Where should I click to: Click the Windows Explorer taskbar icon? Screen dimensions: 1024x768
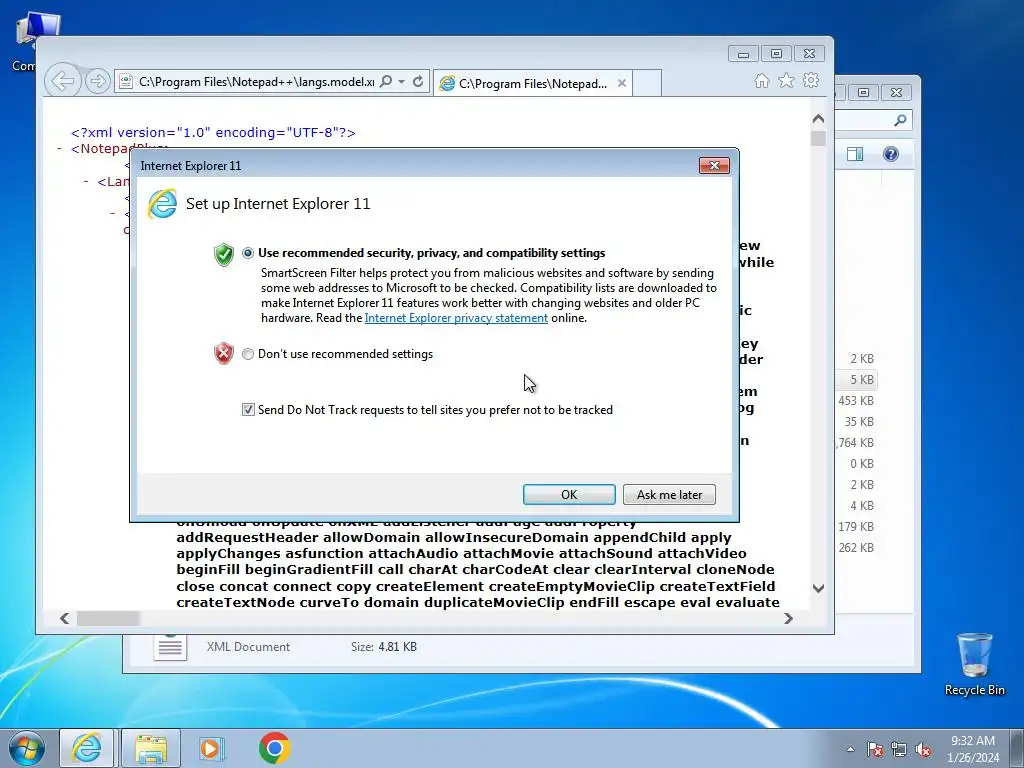[150, 748]
